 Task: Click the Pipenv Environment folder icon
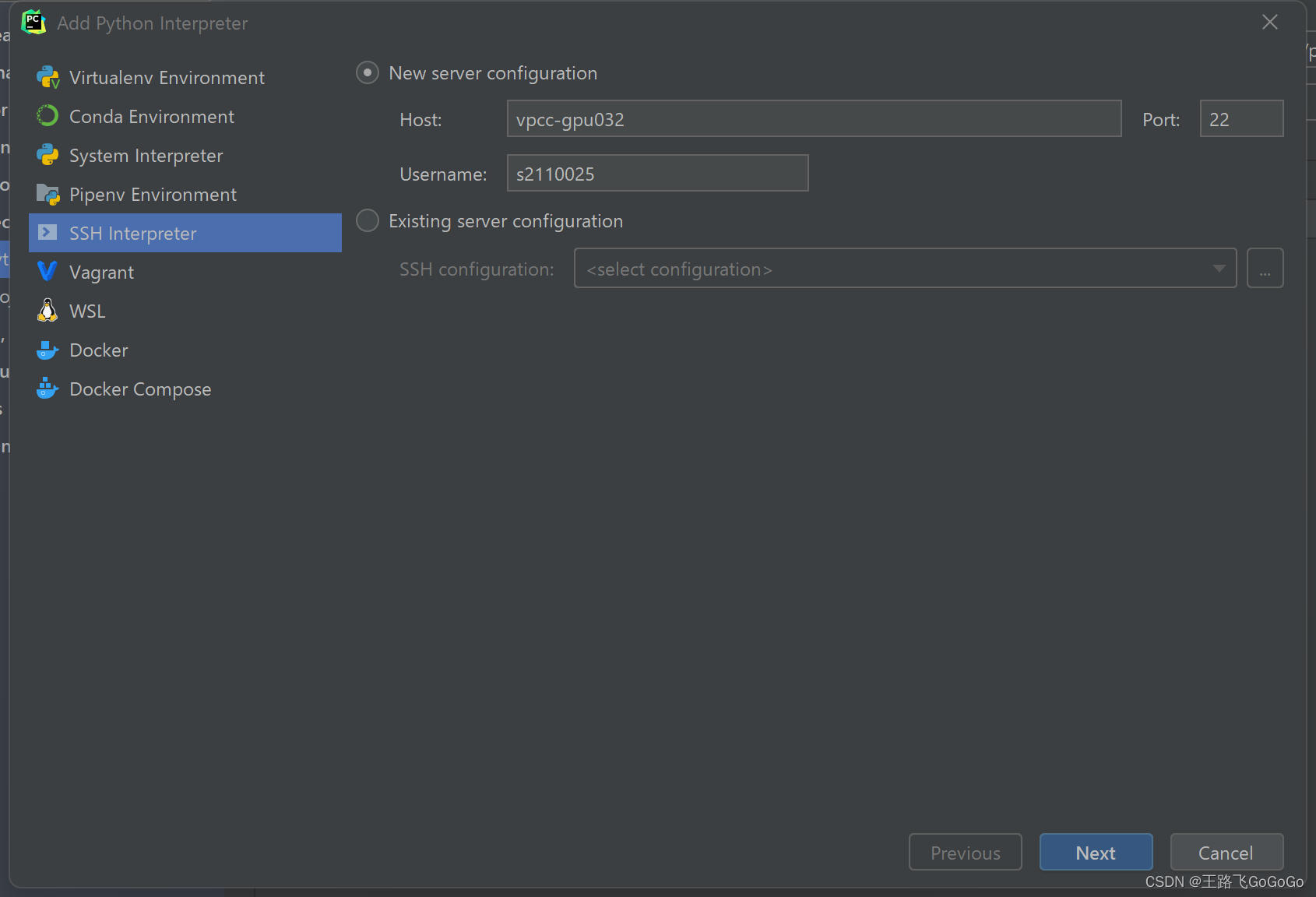coord(48,194)
